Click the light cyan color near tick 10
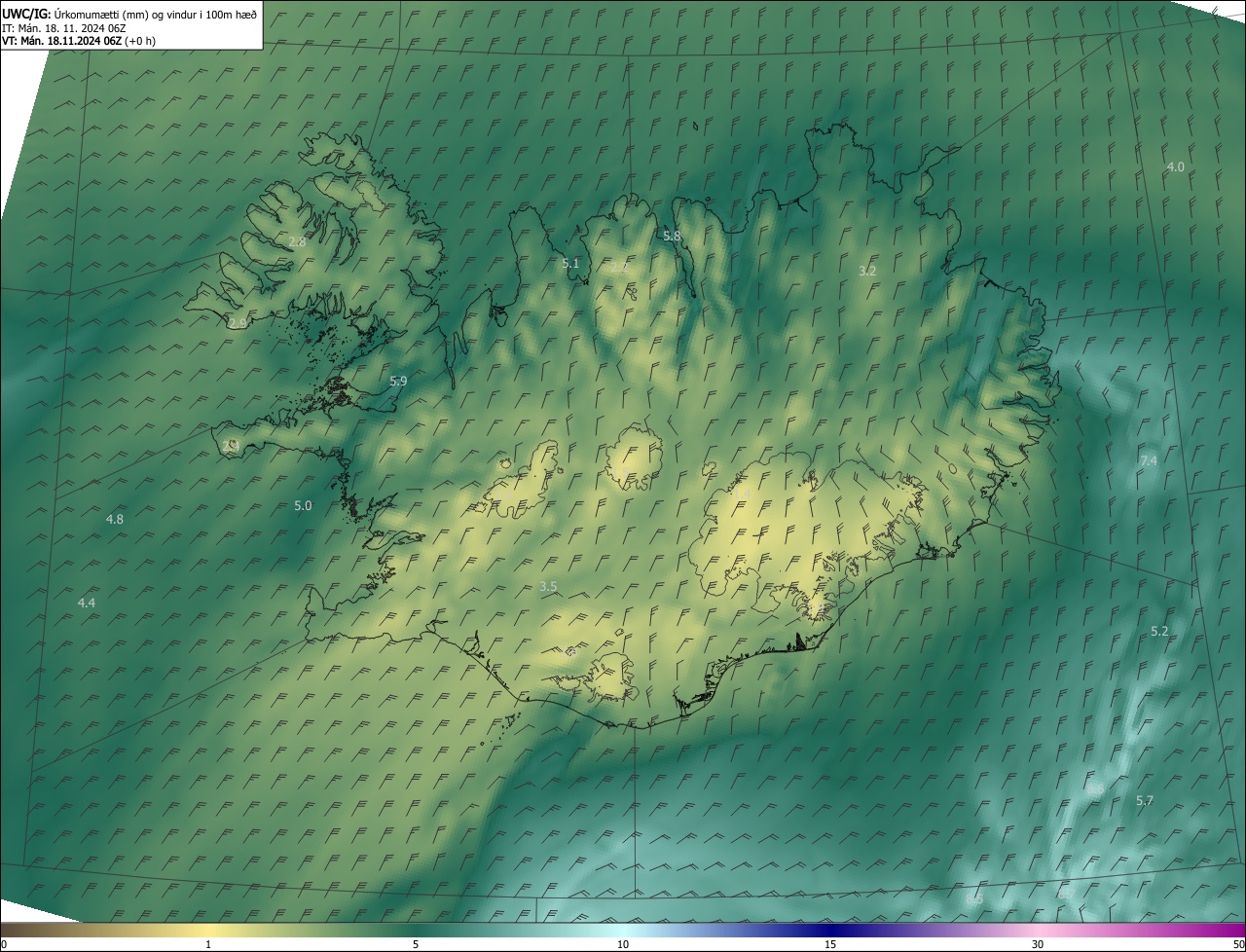Image resolution: width=1246 pixels, height=952 pixels. [x=623, y=931]
